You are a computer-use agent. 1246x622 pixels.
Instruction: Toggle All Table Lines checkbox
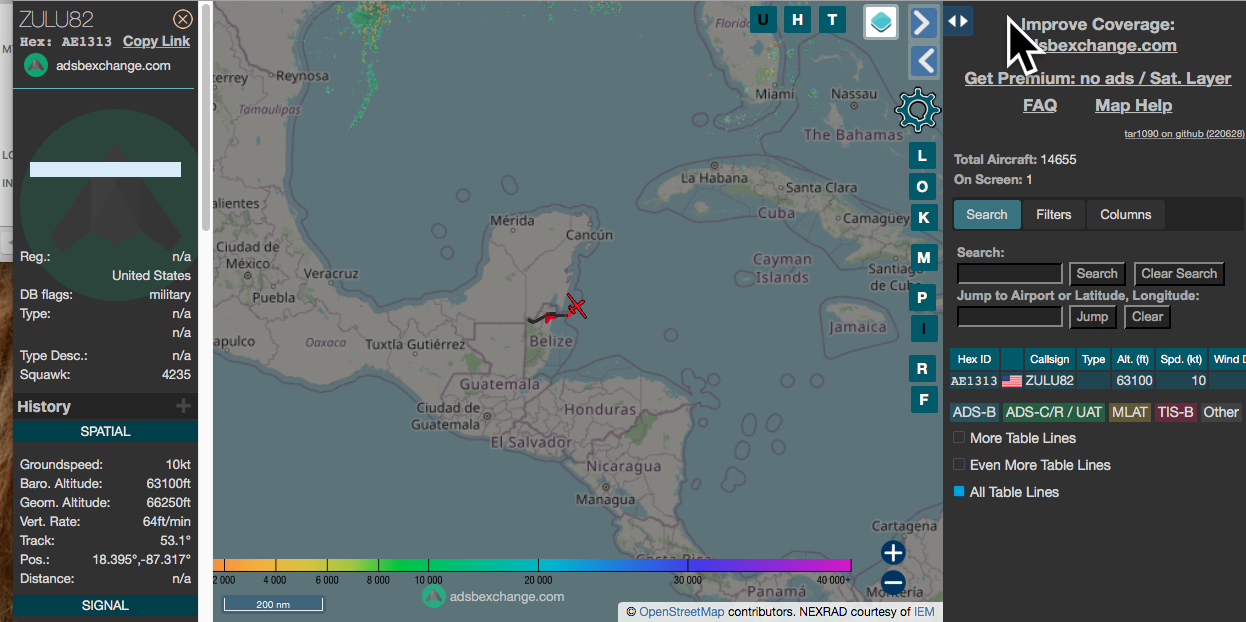pos(959,492)
